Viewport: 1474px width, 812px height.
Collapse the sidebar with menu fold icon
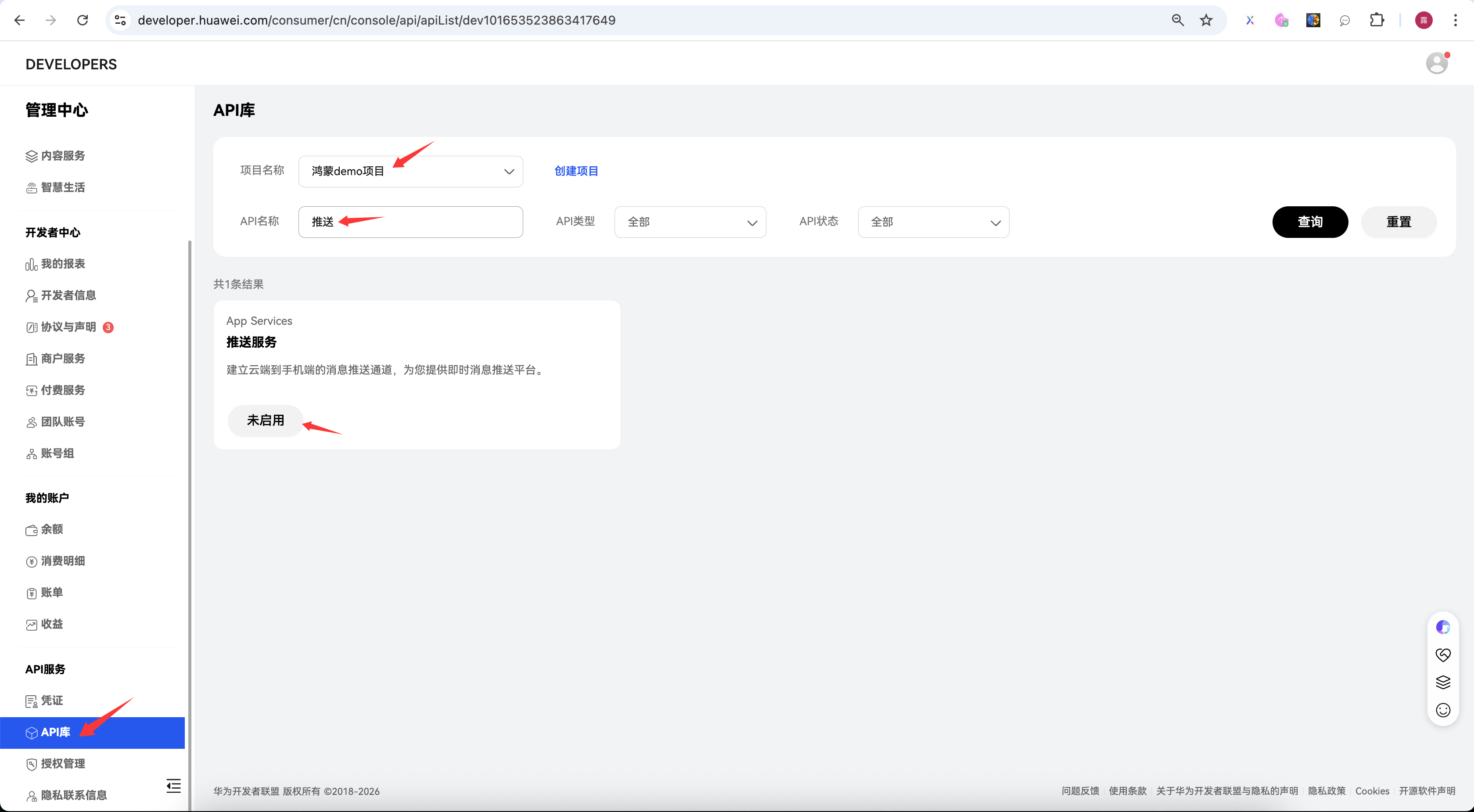[173, 785]
